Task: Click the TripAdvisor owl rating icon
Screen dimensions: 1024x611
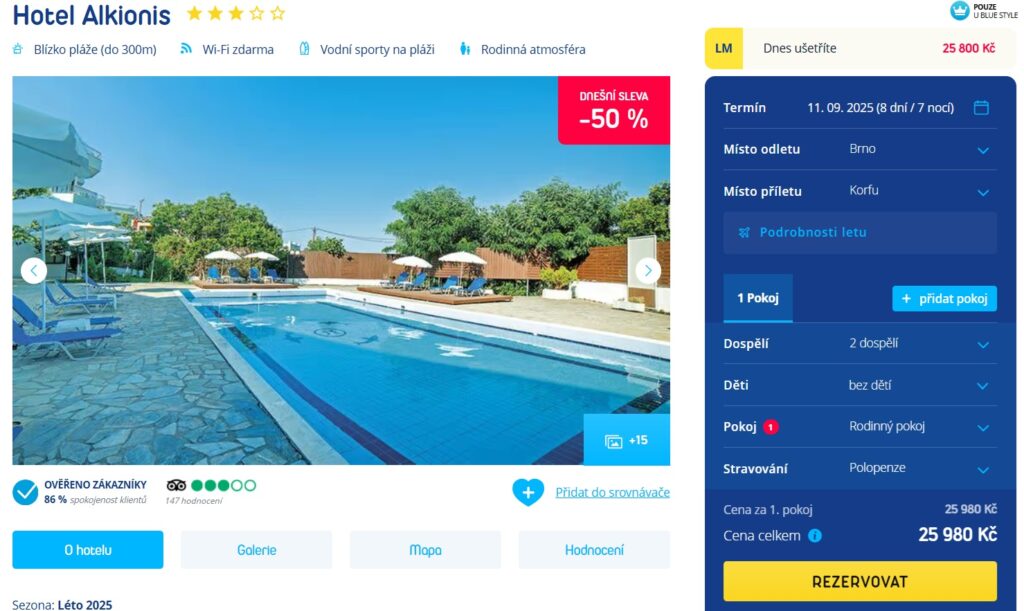Action: click(x=176, y=485)
